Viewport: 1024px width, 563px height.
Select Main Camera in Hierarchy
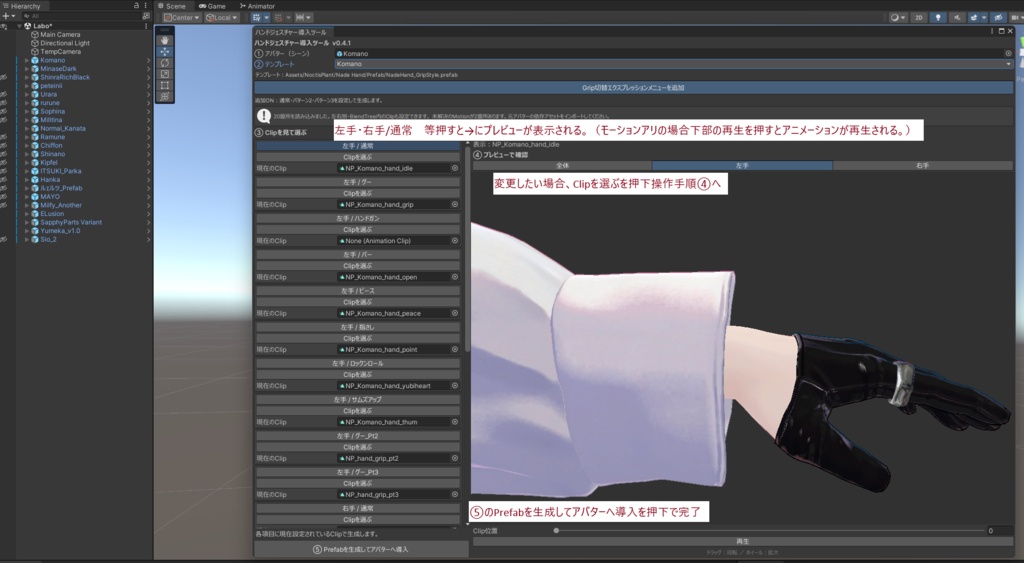60,35
